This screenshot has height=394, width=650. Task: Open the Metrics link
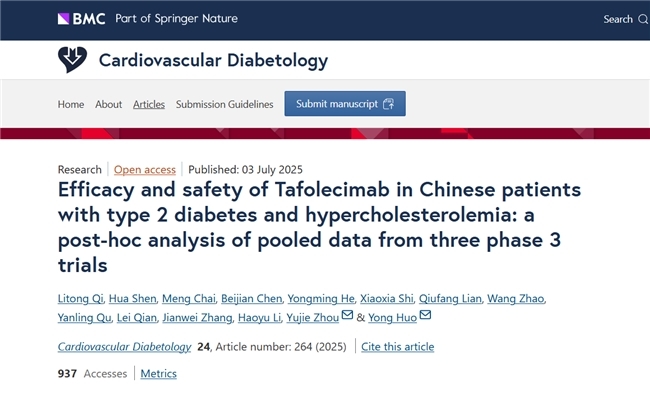click(158, 374)
